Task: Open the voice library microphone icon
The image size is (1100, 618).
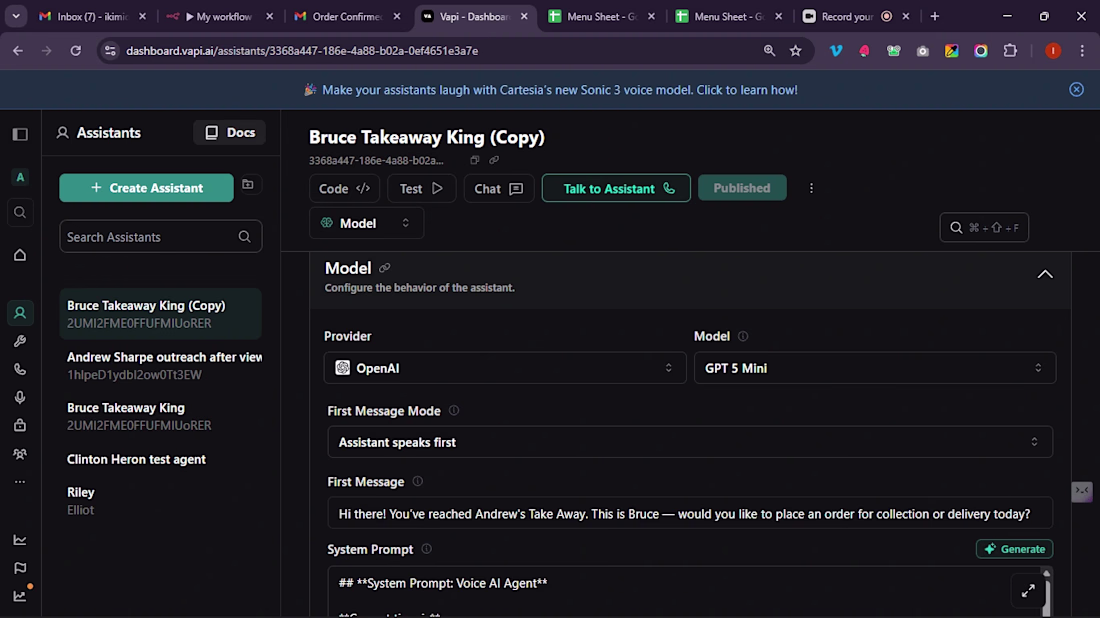Action: click(20, 397)
